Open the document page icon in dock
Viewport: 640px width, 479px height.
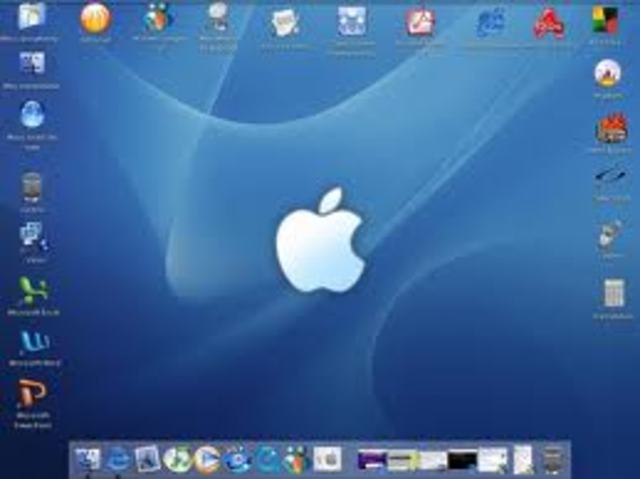pyautogui.click(x=523, y=460)
